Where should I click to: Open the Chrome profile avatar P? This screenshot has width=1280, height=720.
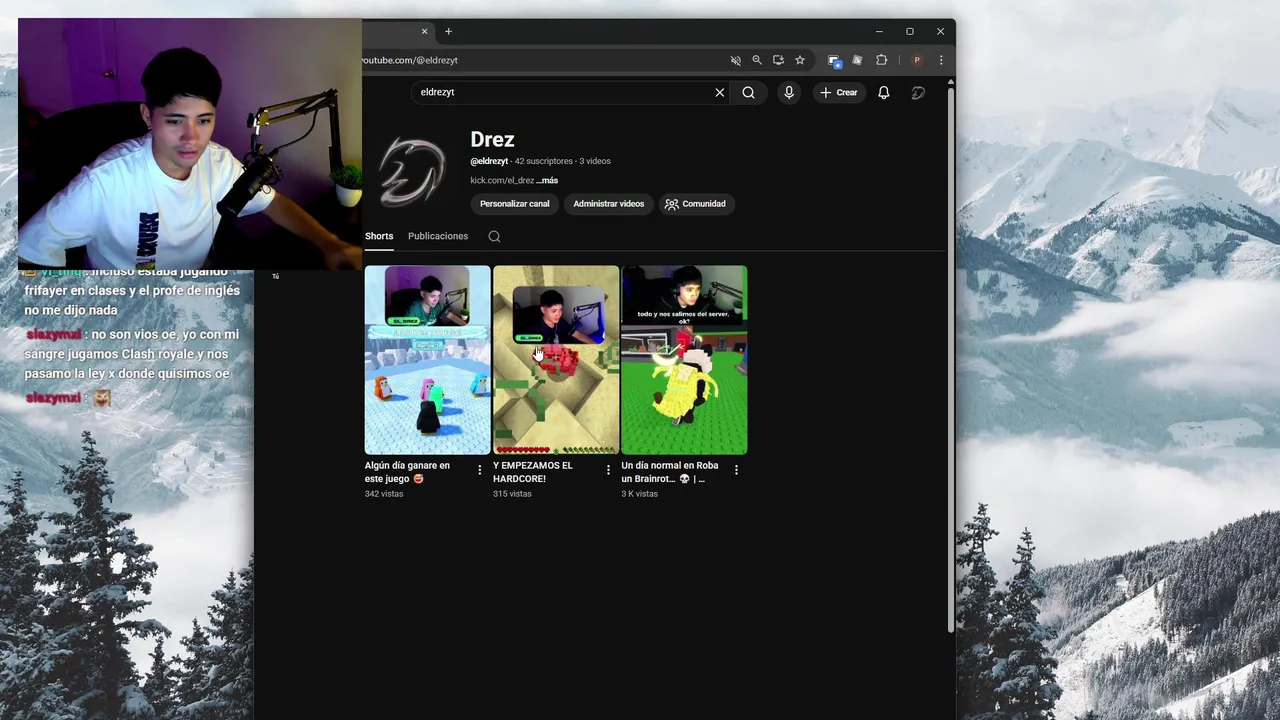pyautogui.click(x=917, y=60)
